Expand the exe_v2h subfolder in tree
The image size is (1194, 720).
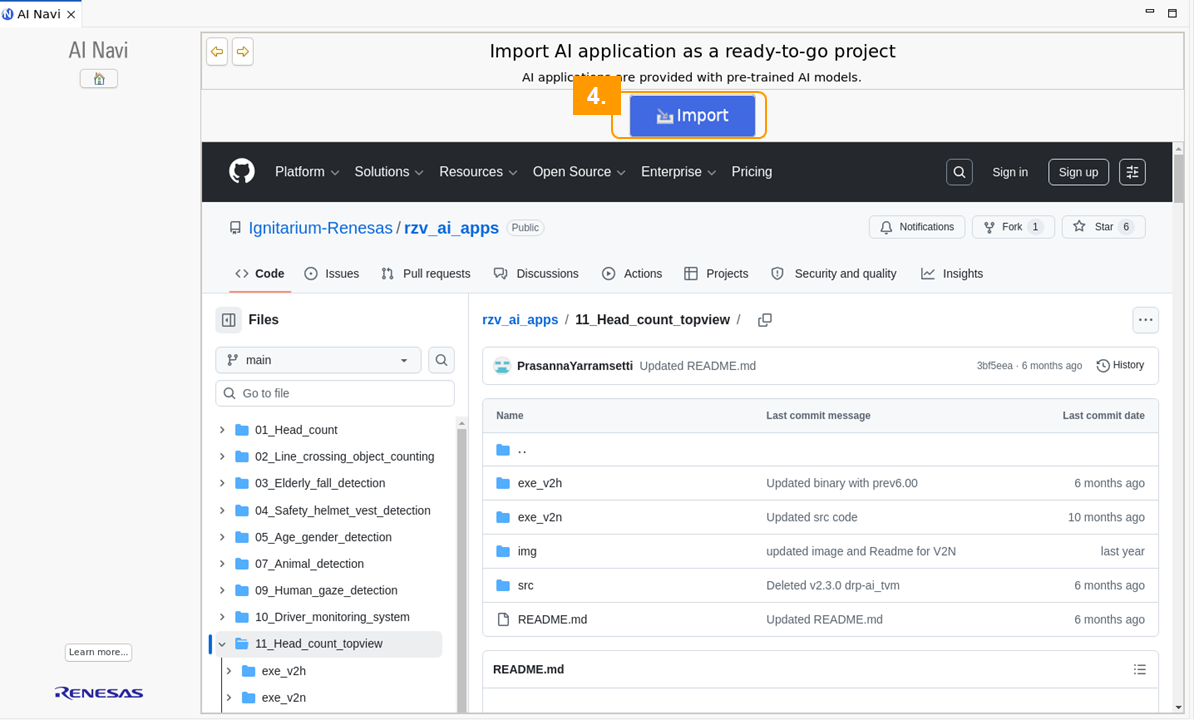[x=228, y=671]
